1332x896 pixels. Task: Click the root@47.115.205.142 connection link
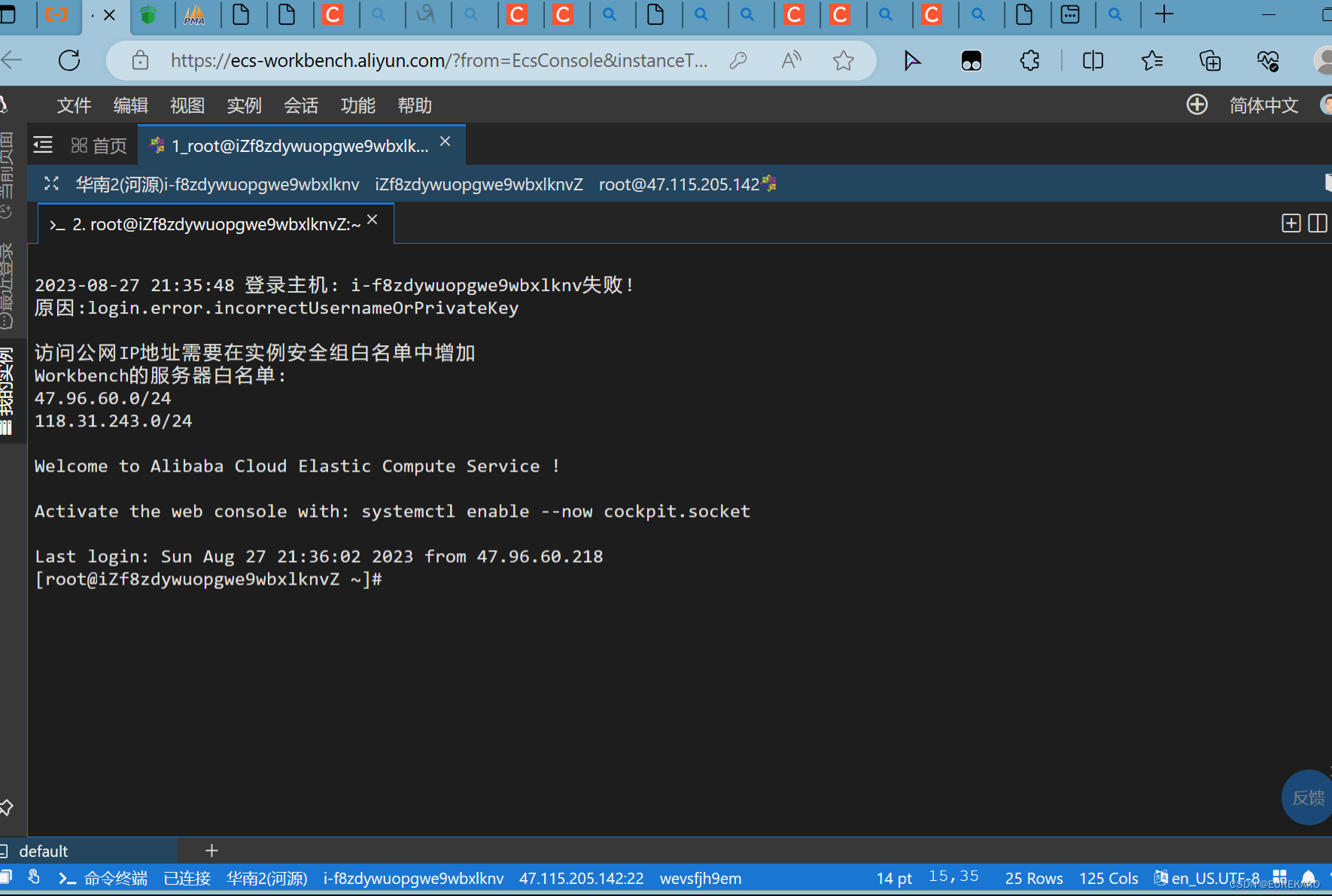pyautogui.click(x=680, y=184)
